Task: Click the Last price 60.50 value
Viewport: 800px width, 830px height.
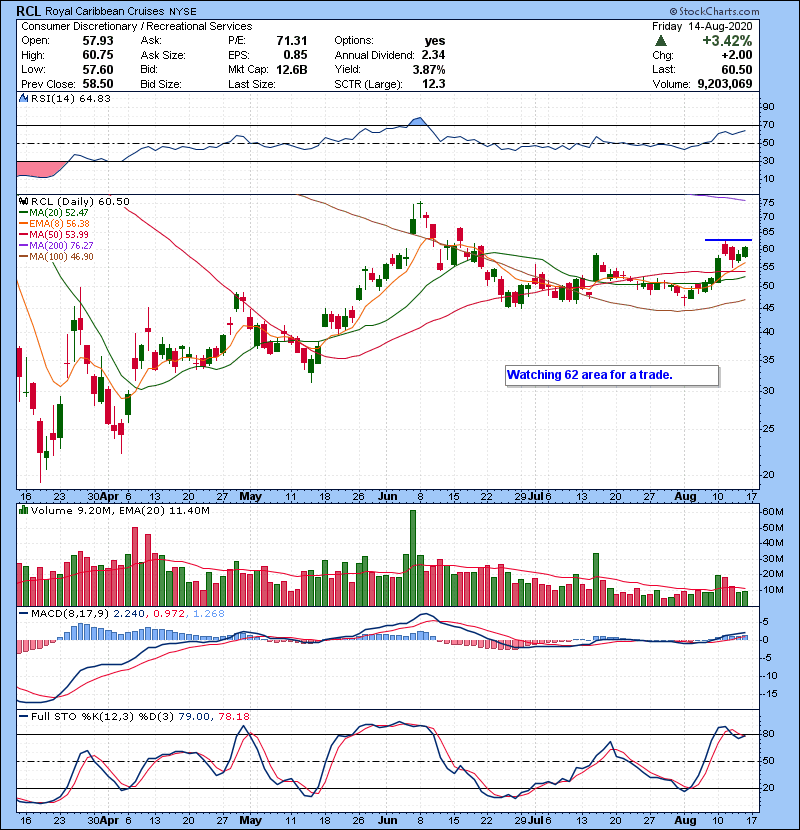Action: [736, 69]
